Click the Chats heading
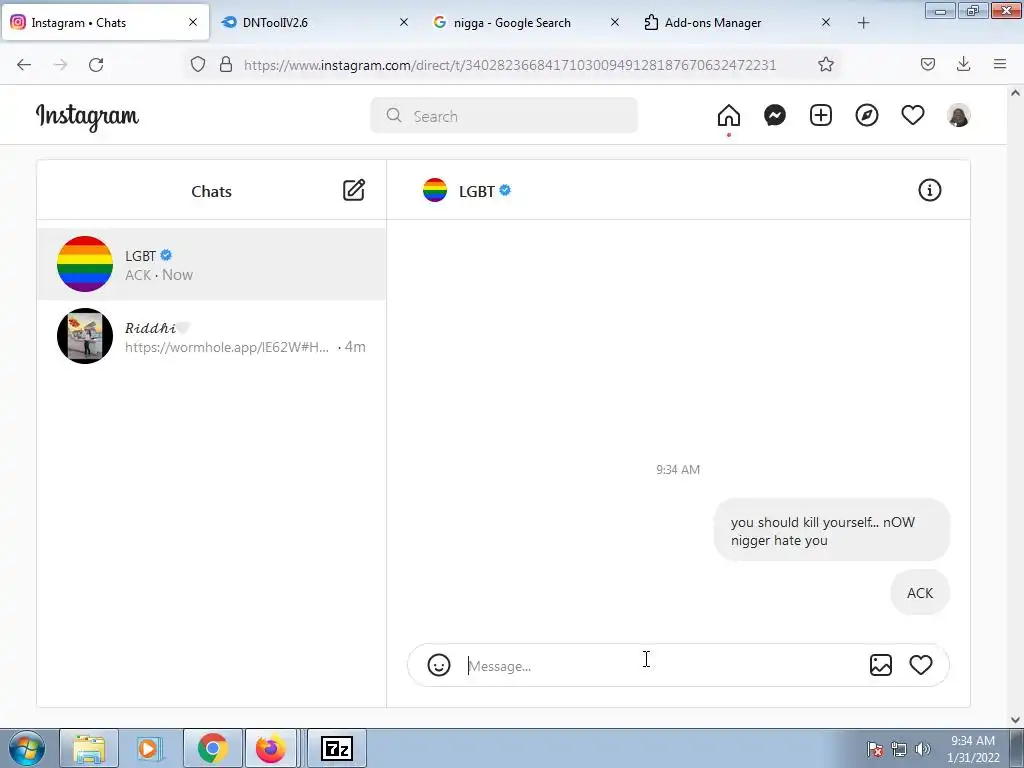 (212, 191)
